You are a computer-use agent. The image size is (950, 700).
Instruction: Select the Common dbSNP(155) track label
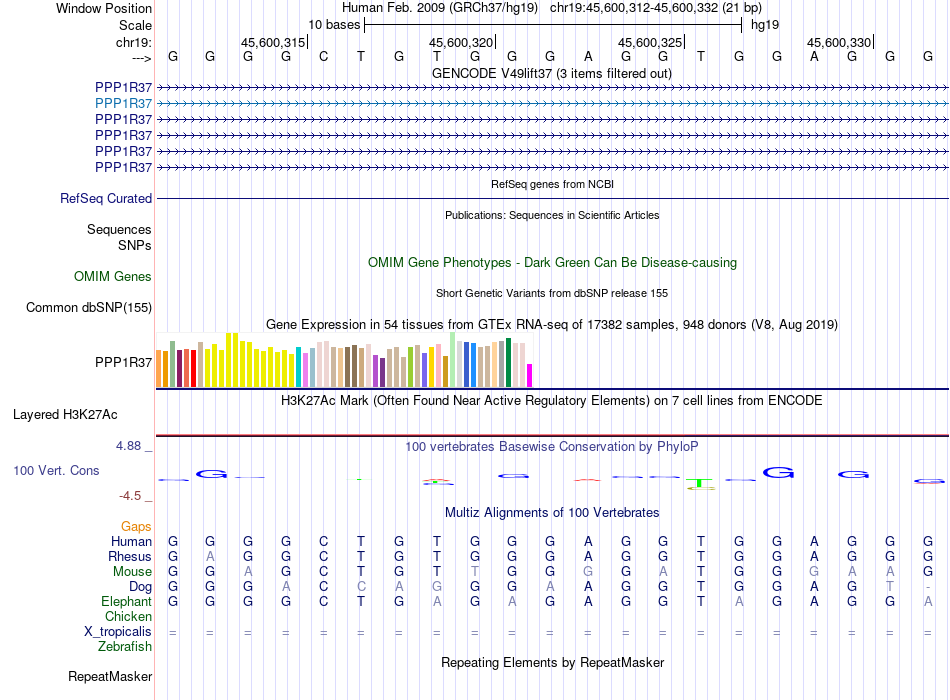pyautogui.click(x=89, y=307)
